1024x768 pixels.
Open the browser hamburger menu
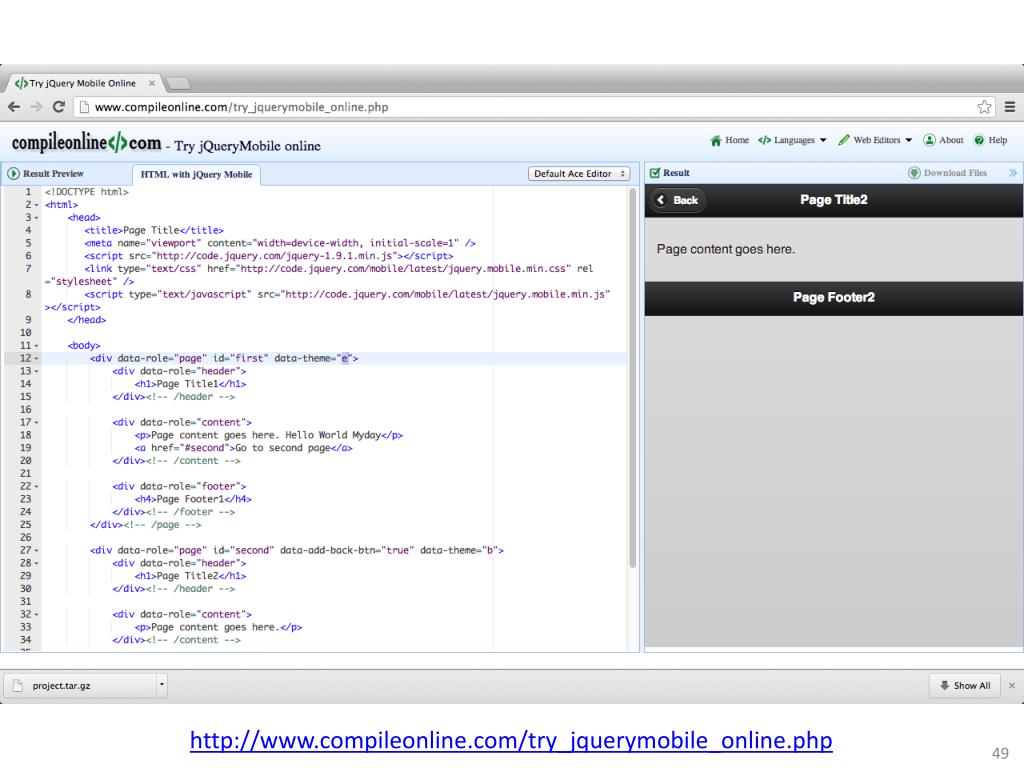[x=1010, y=107]
